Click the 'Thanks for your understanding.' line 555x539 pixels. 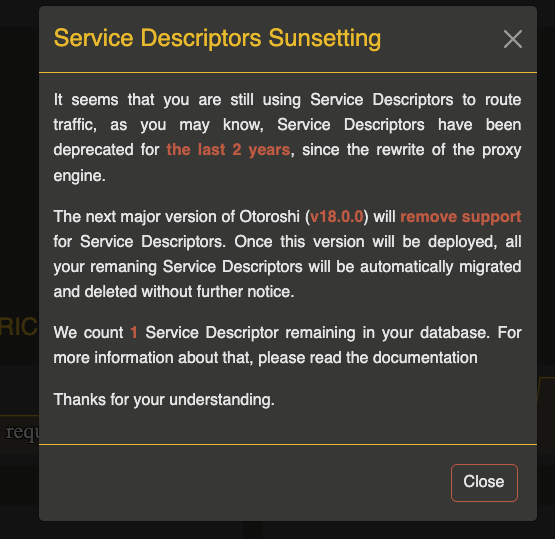coord(164,400)
